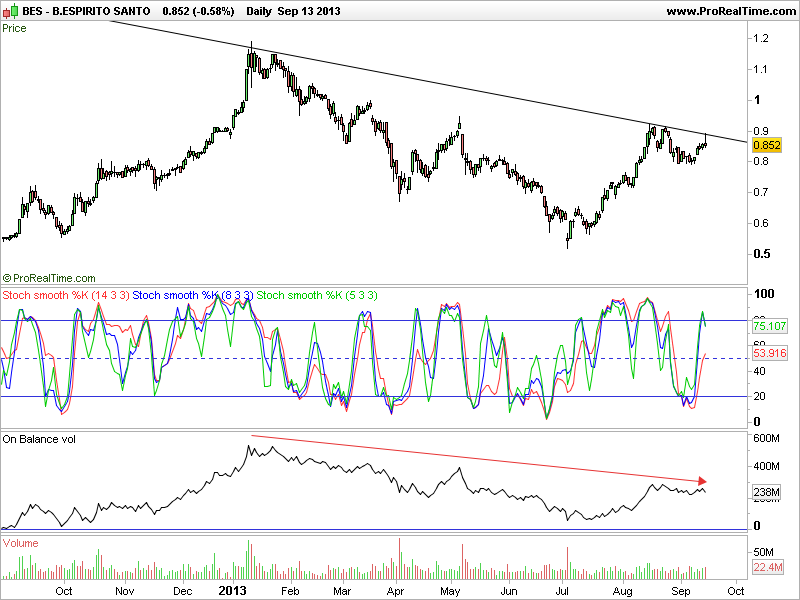Screen dimensions: 800x600
Task: Click the Aug month label on time axis
Action: [622, 591]
